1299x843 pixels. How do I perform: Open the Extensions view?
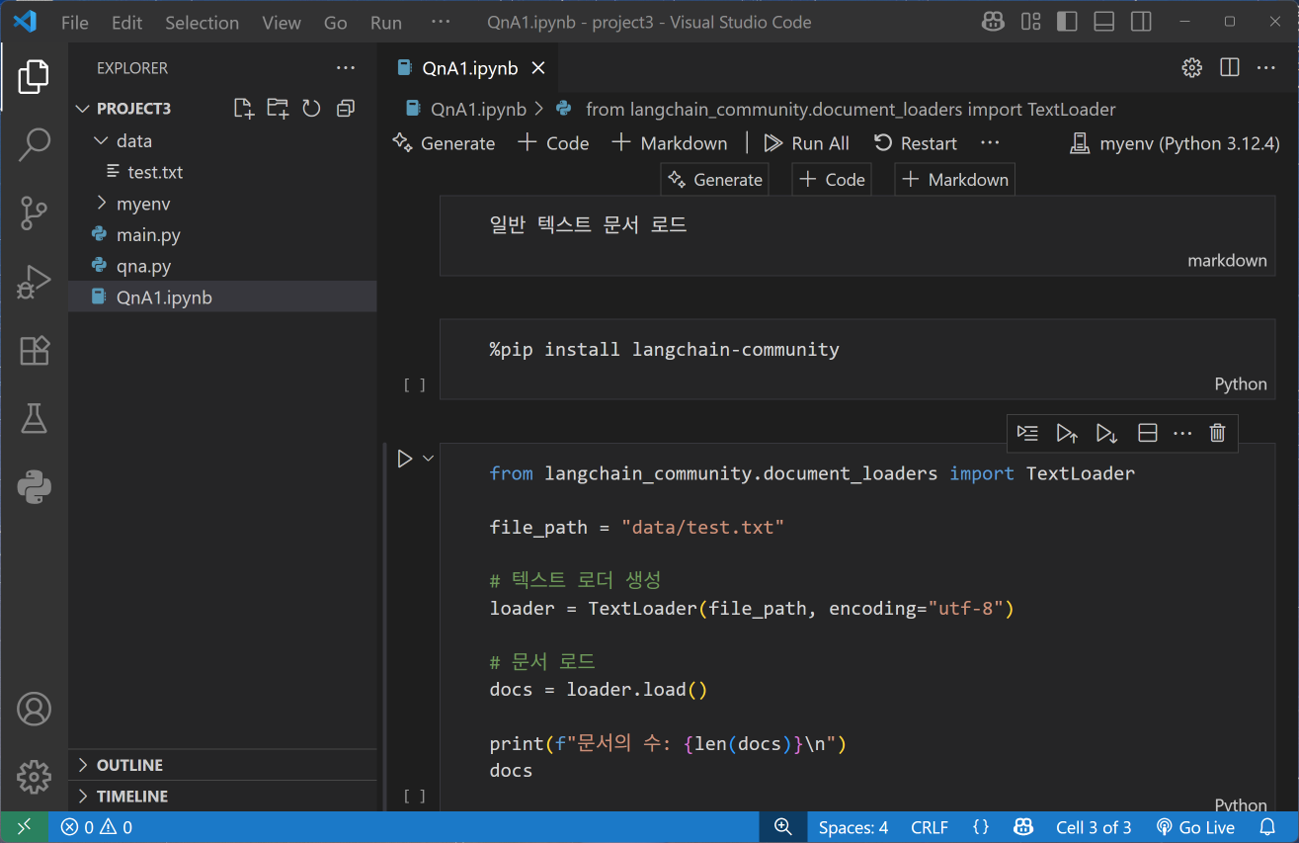pyautogui.click(x=34, y=350)
